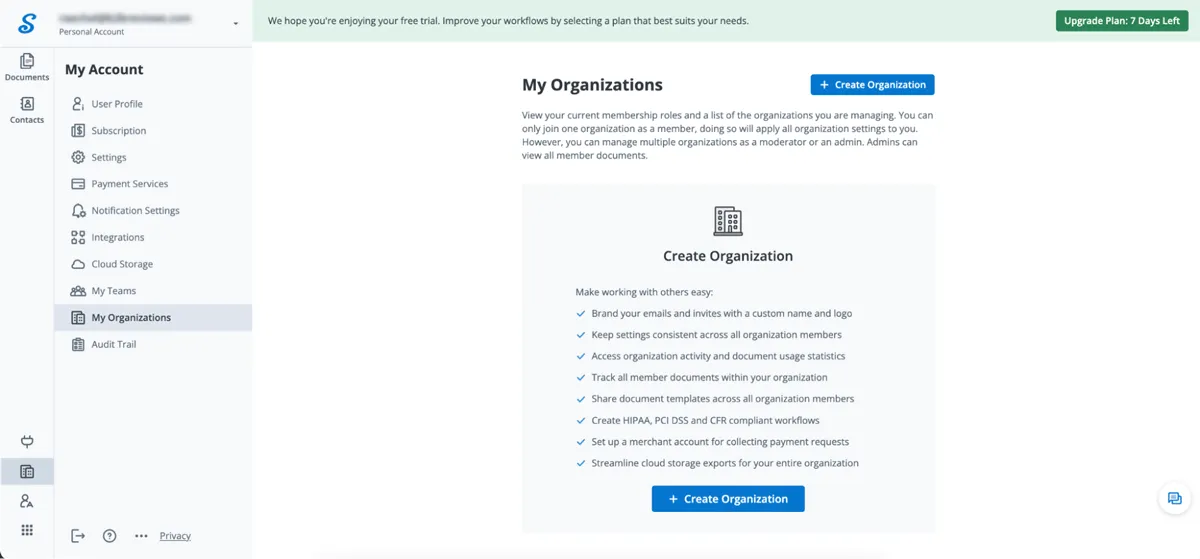Open the Documents section

(x=27, y=67)
